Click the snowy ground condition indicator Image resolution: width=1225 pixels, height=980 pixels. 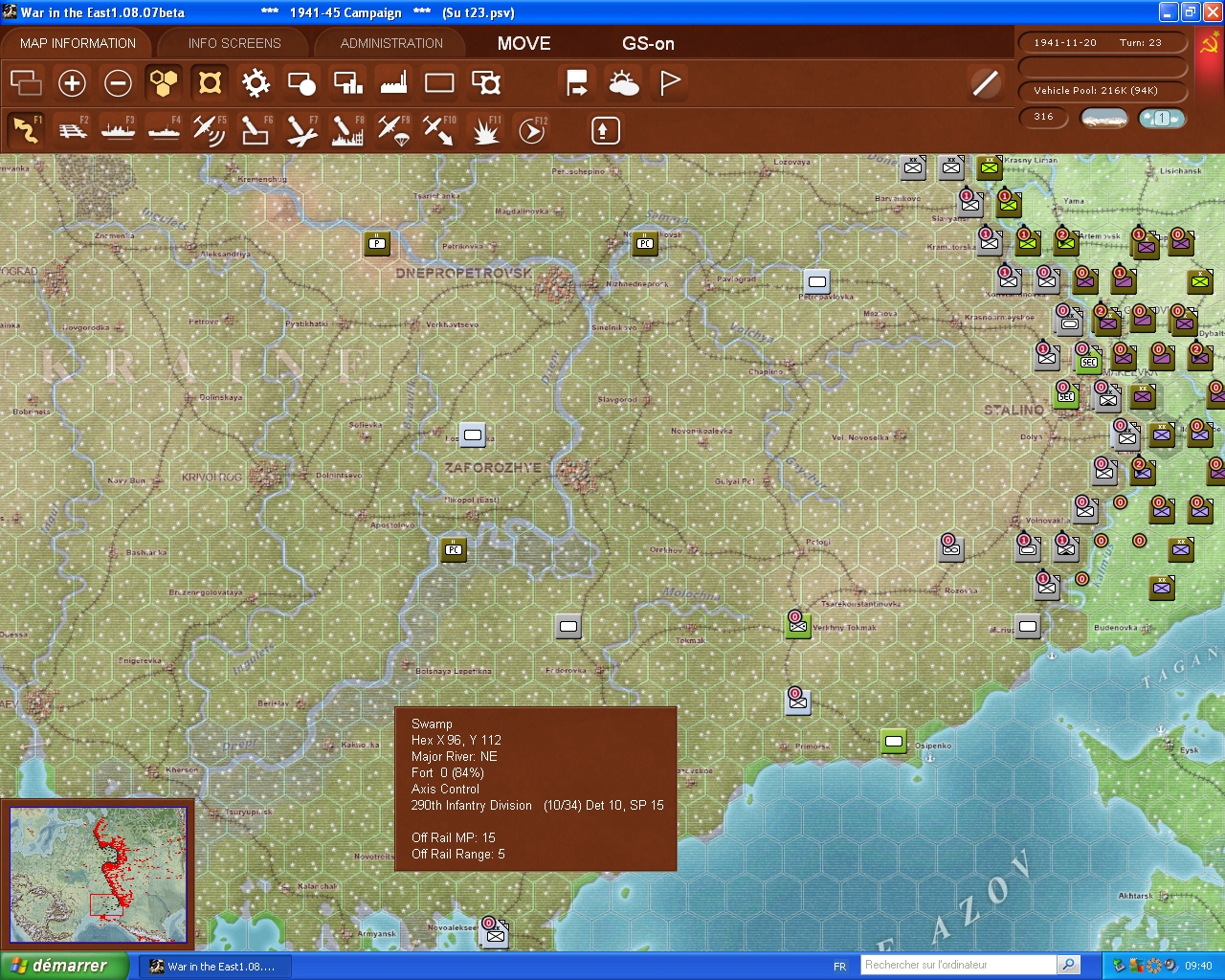pyautogui.click(x=1103, y=118)
